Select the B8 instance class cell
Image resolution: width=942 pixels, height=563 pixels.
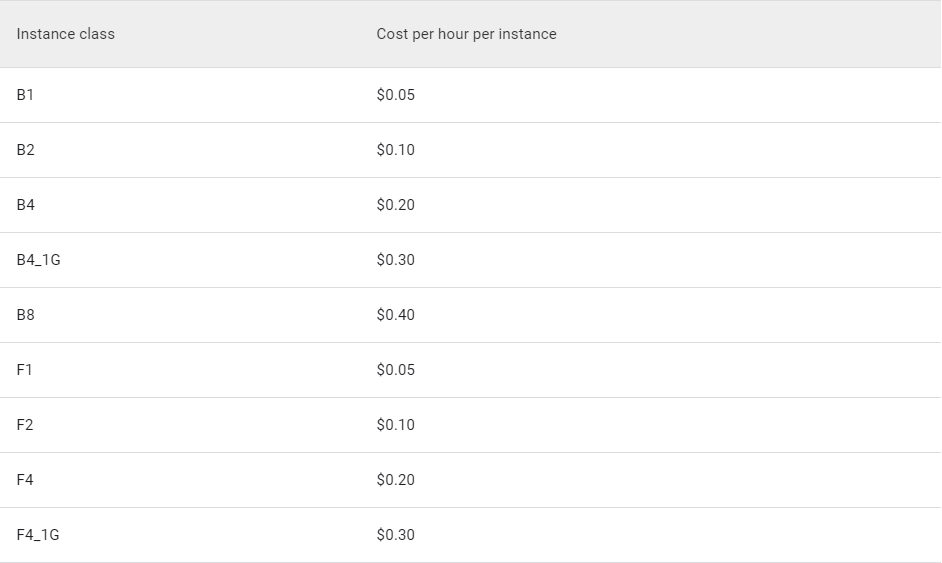click(x=25, y=315)
